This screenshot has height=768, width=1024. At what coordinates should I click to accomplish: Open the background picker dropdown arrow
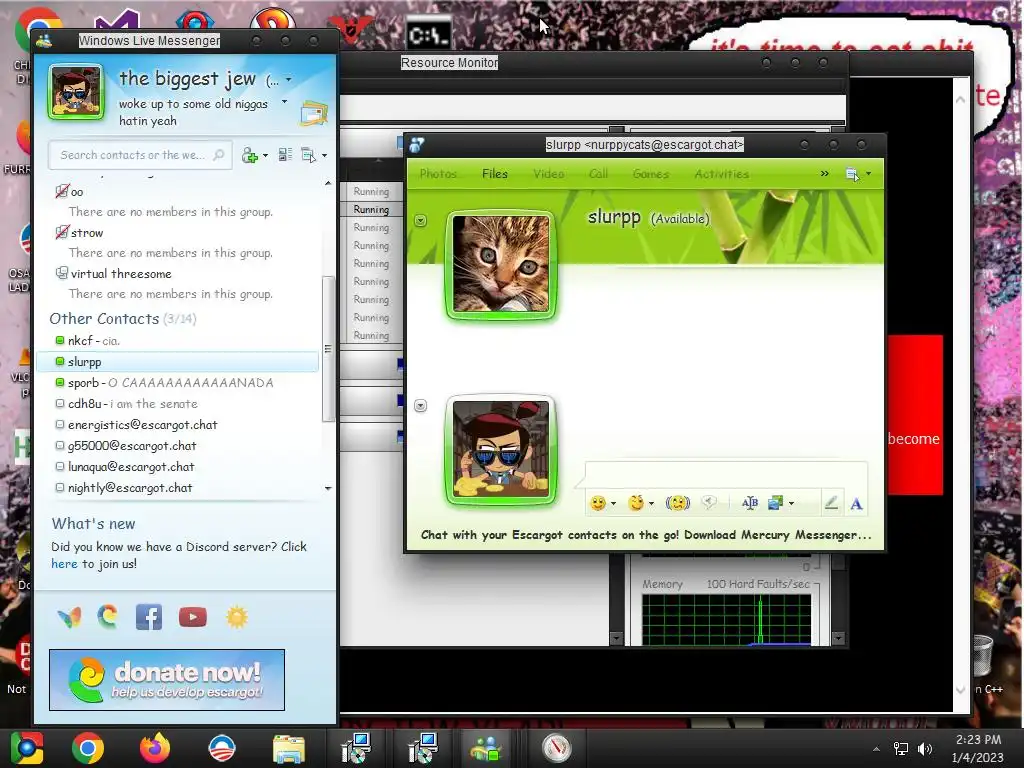click(x=791, y=504)
